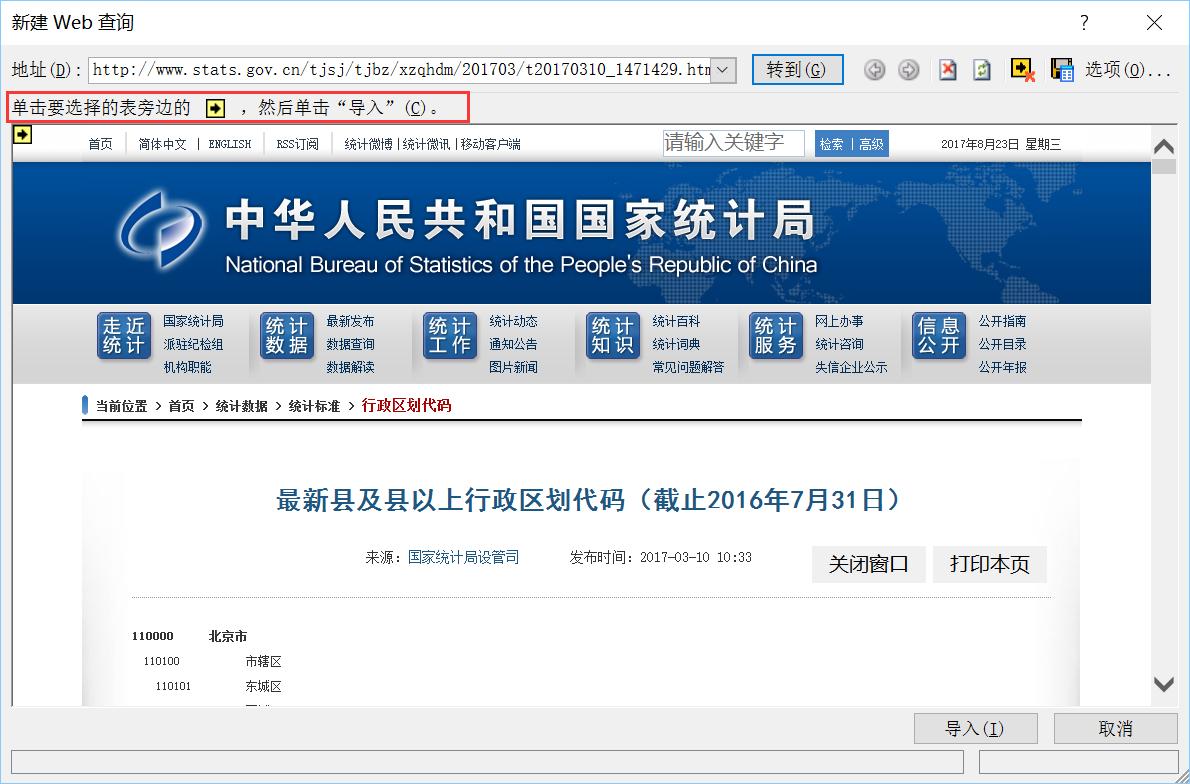Click the yellow table selection arrow marker
Viewport: 1190px width, 784px height.
(21, 133)
